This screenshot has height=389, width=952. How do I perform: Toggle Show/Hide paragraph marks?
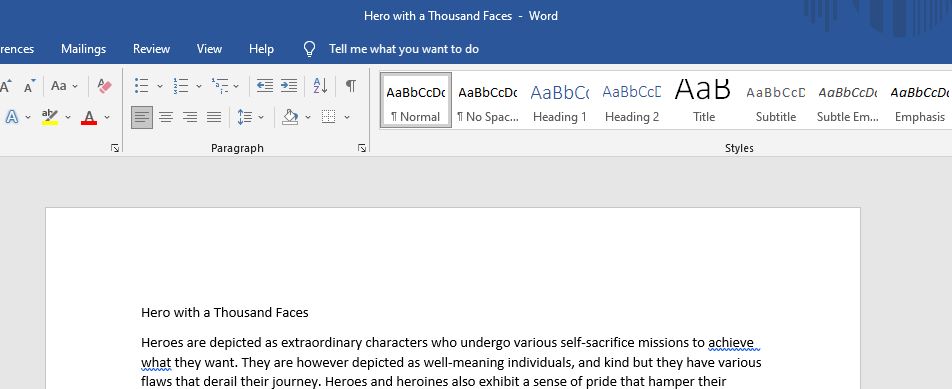[351, 86]
